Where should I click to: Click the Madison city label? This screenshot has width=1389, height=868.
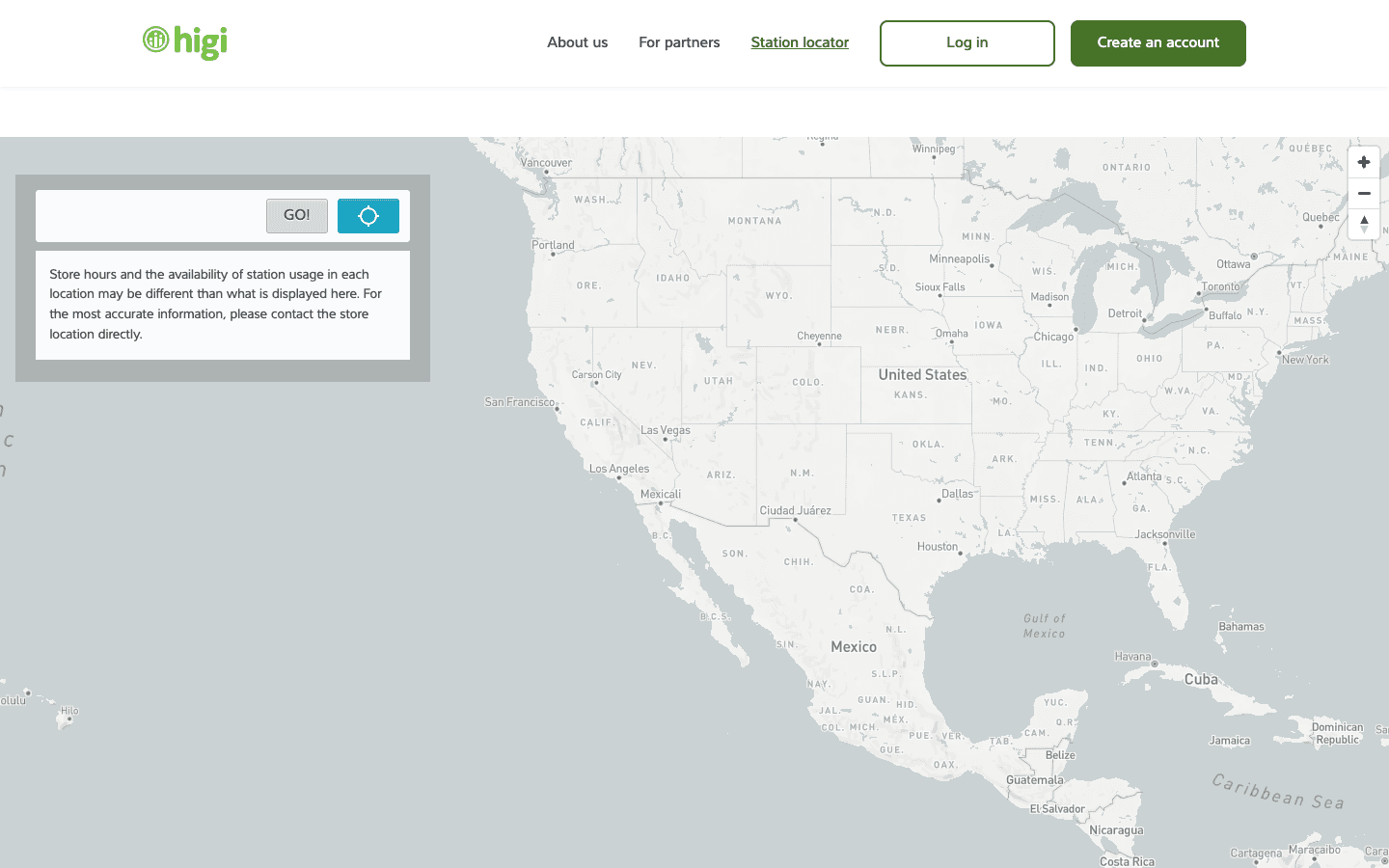tap(1049, 297)
